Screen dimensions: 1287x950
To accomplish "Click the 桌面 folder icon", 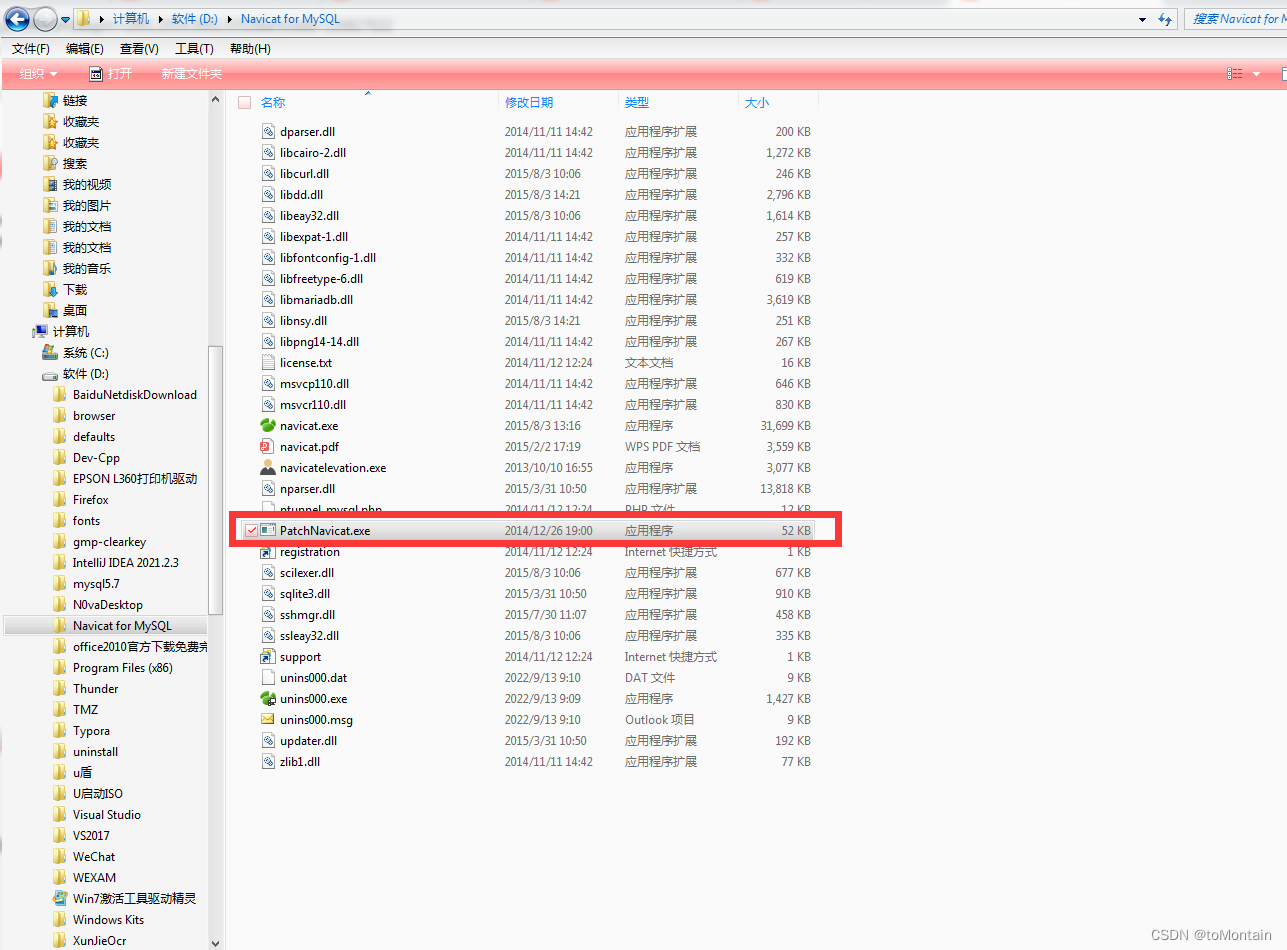I will tap(50, 311).
